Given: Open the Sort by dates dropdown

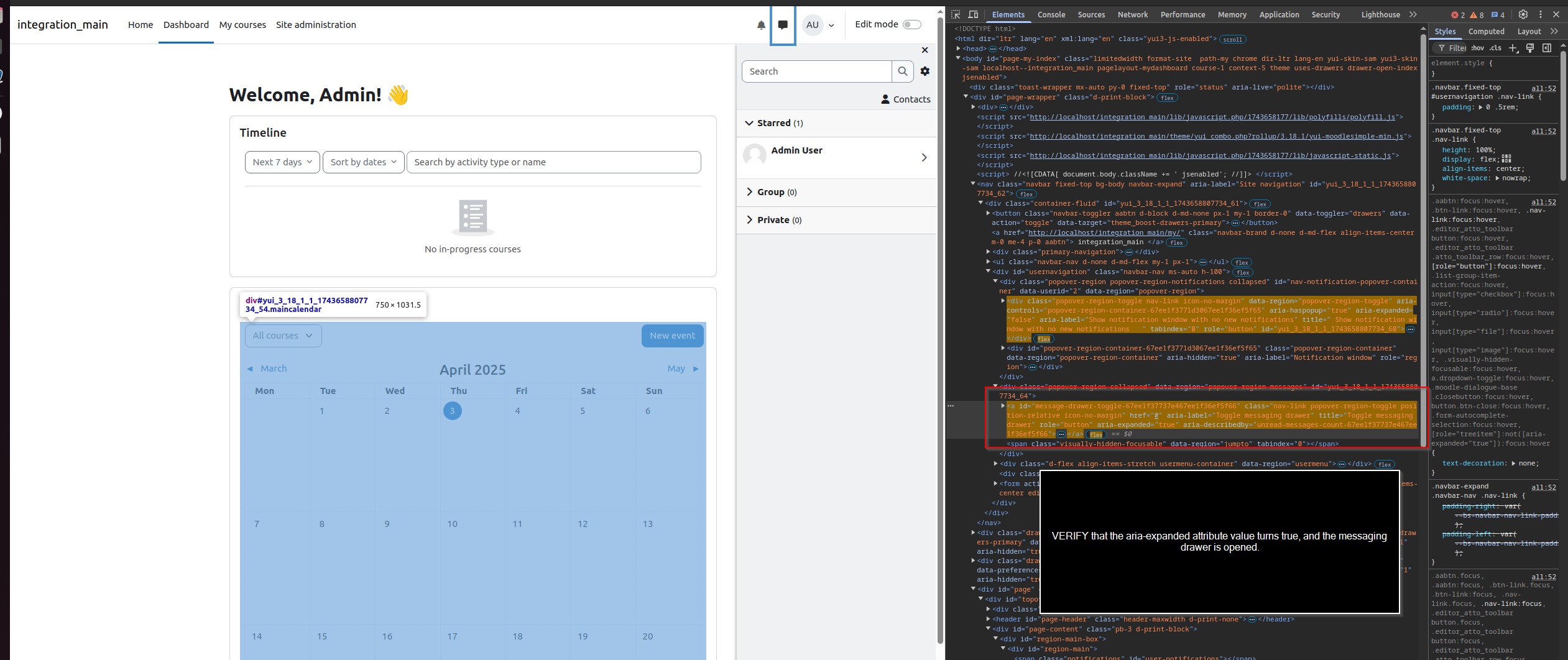Looking at the screenshot, I should click(x=364, y=162).
